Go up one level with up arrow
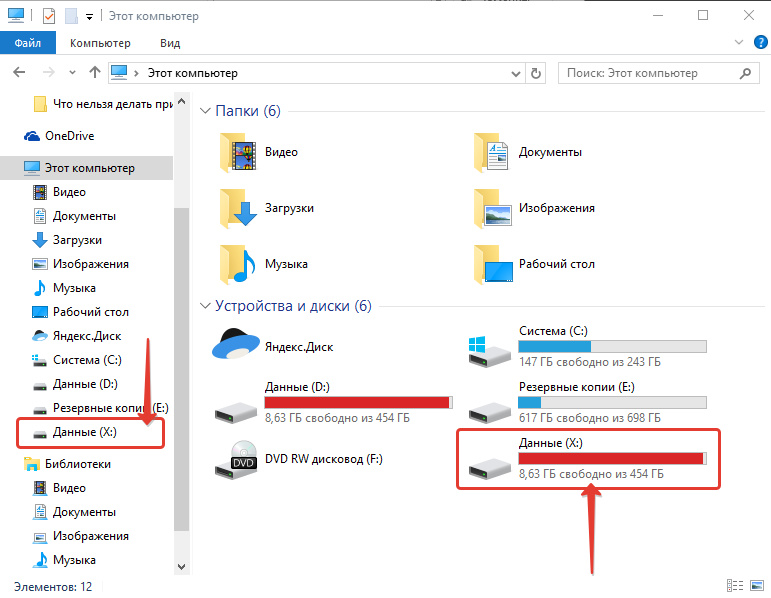771x598 pixels. point(95,73)
